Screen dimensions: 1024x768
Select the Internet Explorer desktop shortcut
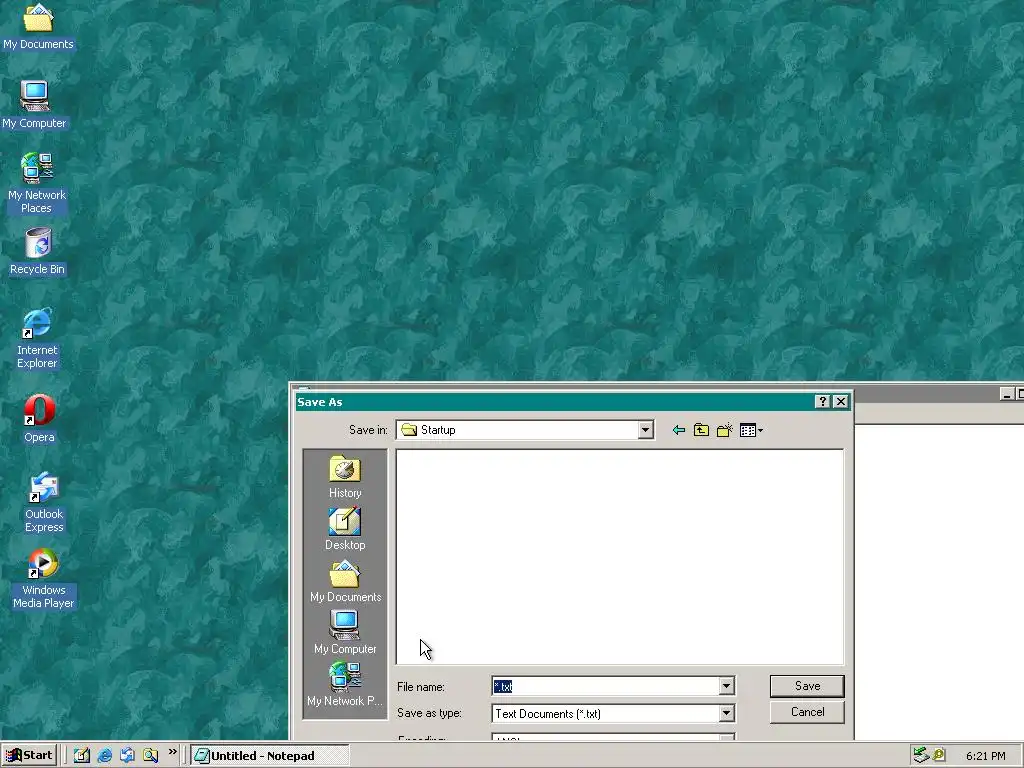click(x=37, y=338)
